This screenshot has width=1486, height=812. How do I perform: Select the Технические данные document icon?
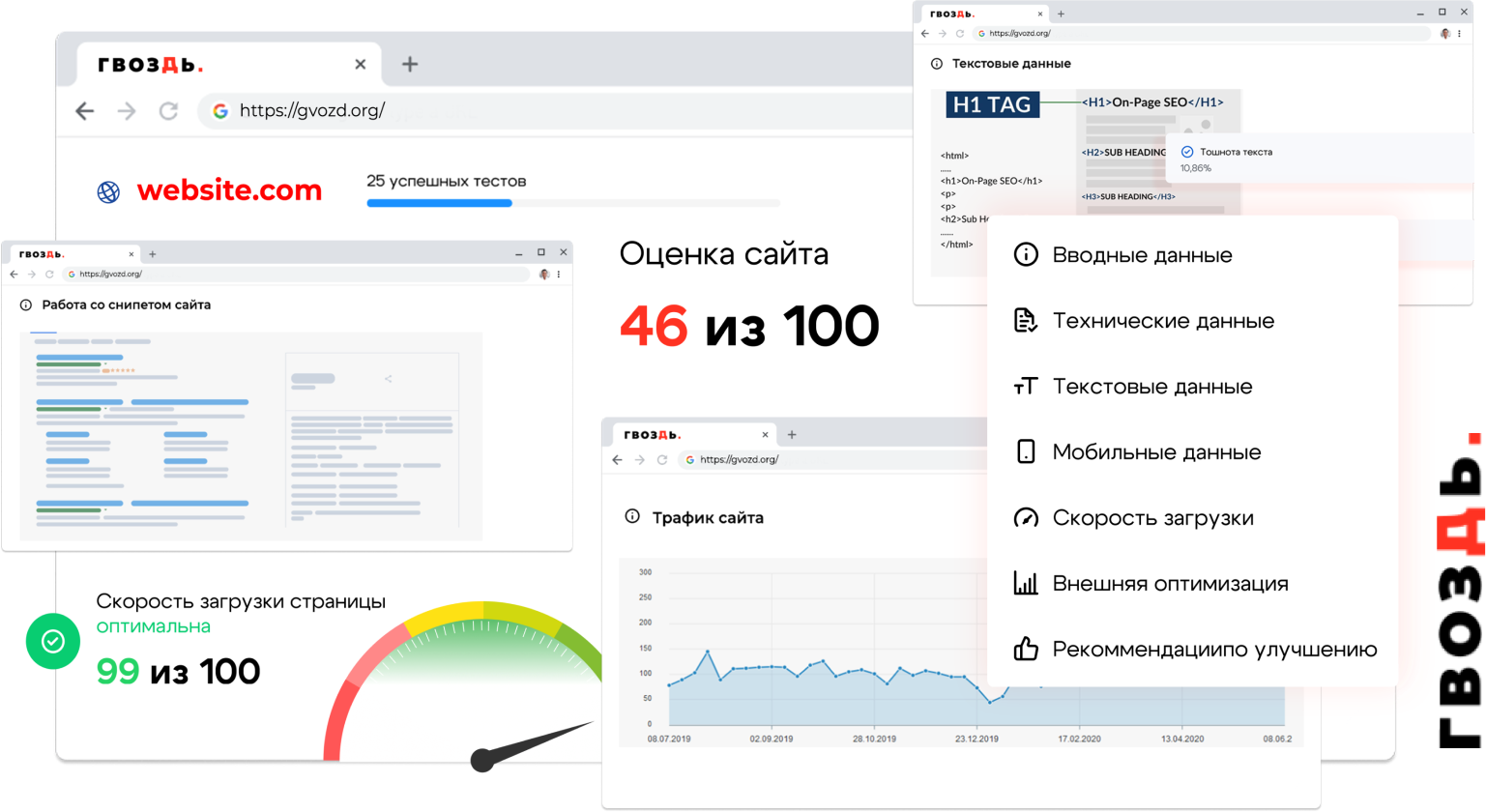point(1026,320)
